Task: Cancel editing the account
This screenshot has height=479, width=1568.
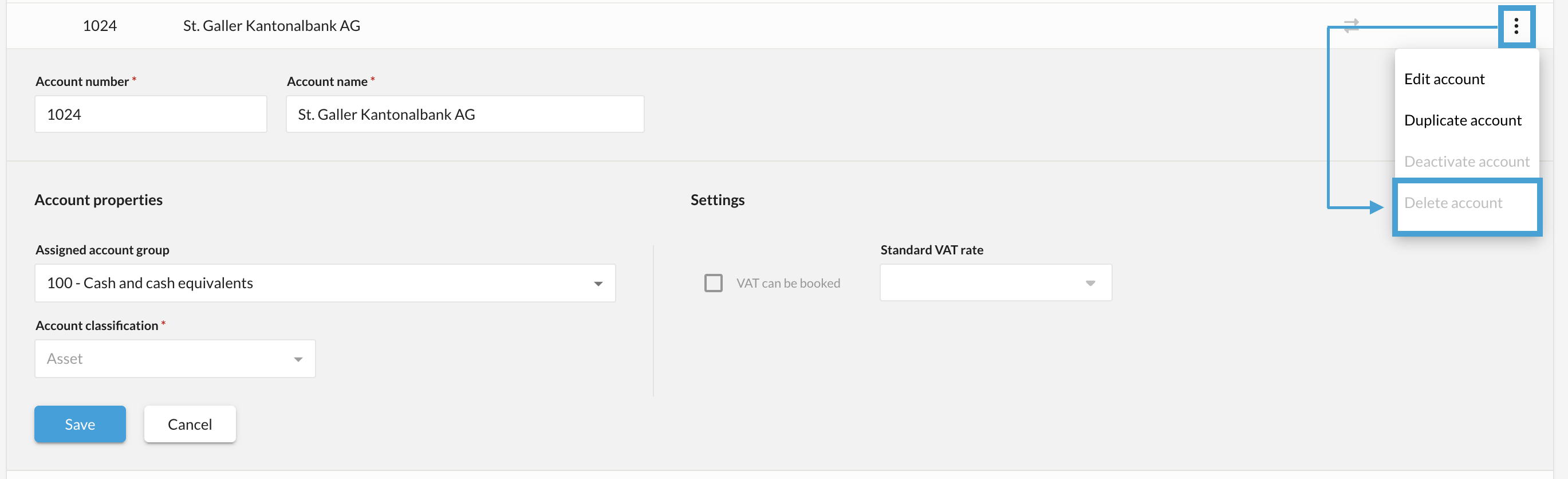Action: click(x=190, y=424)
